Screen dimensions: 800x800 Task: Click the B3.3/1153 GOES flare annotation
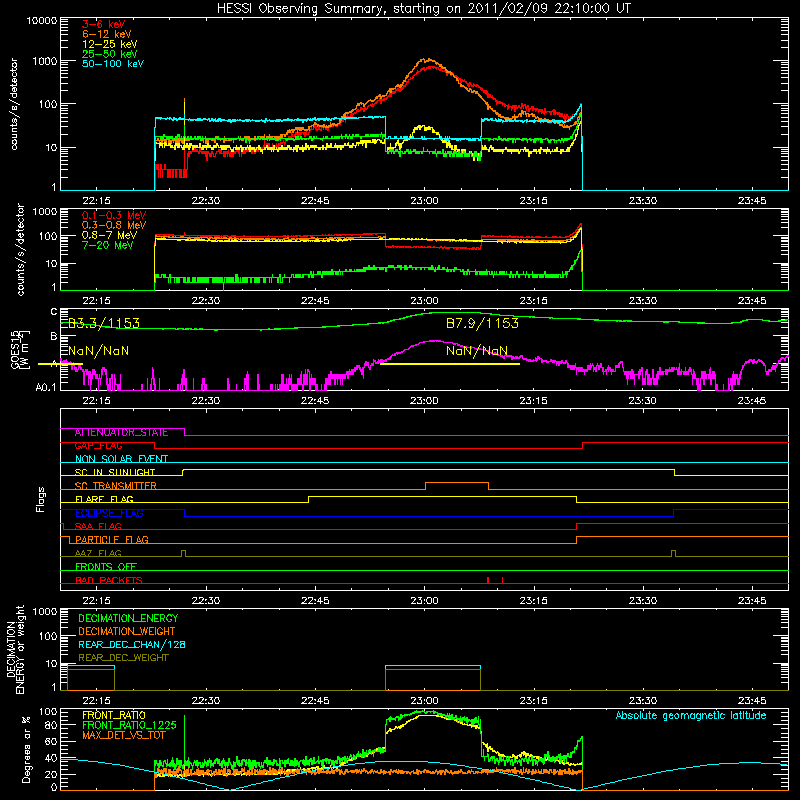click(x=104, y=323)
